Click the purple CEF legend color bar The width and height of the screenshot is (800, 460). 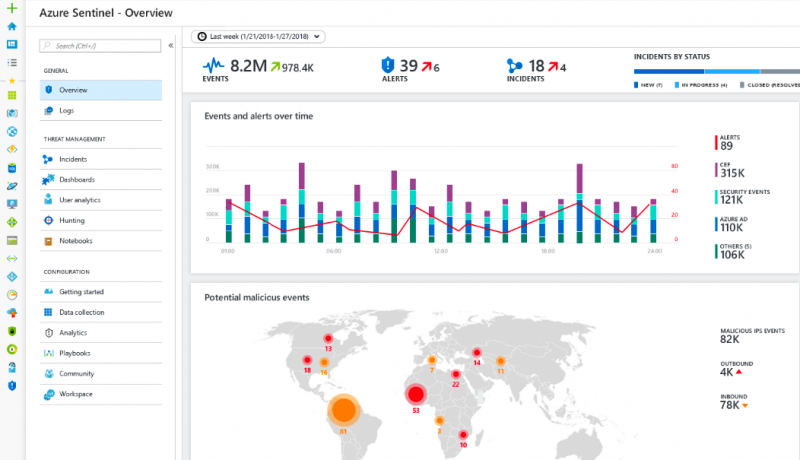(x=716, y=170)
